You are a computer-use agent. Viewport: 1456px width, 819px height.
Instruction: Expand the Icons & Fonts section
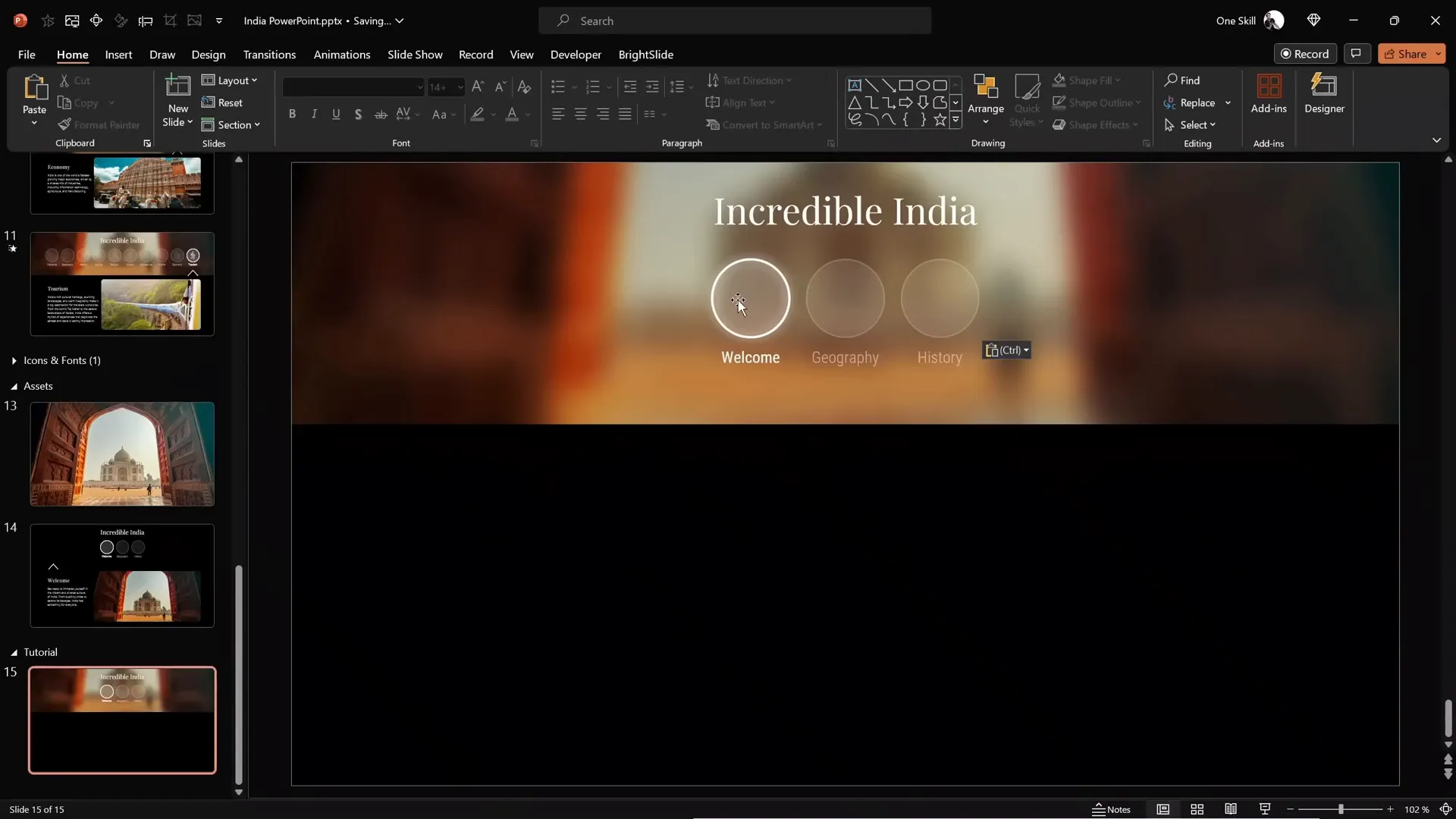(14, 361)
